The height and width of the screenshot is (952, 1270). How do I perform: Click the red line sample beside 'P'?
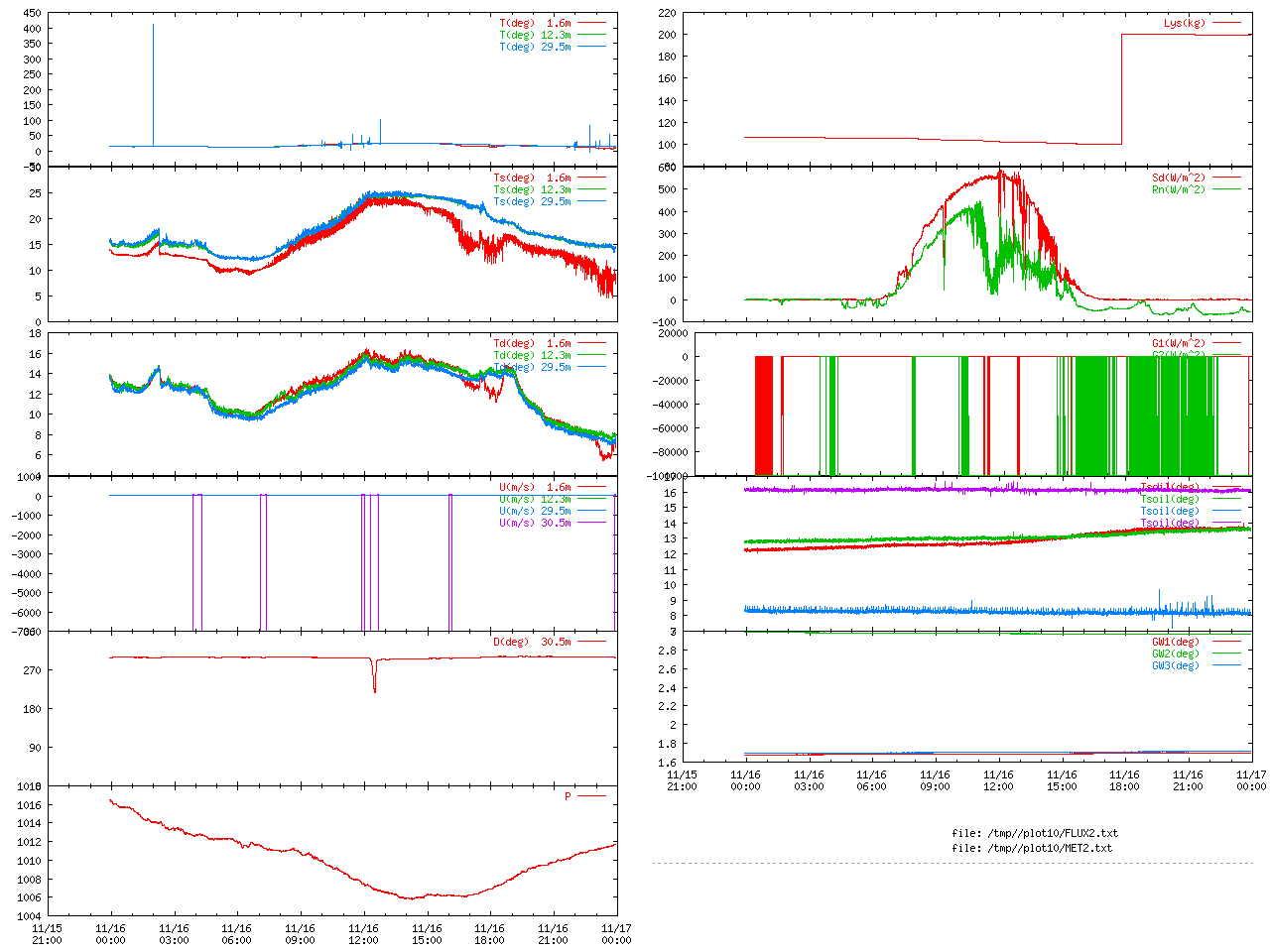pos(591,796)
